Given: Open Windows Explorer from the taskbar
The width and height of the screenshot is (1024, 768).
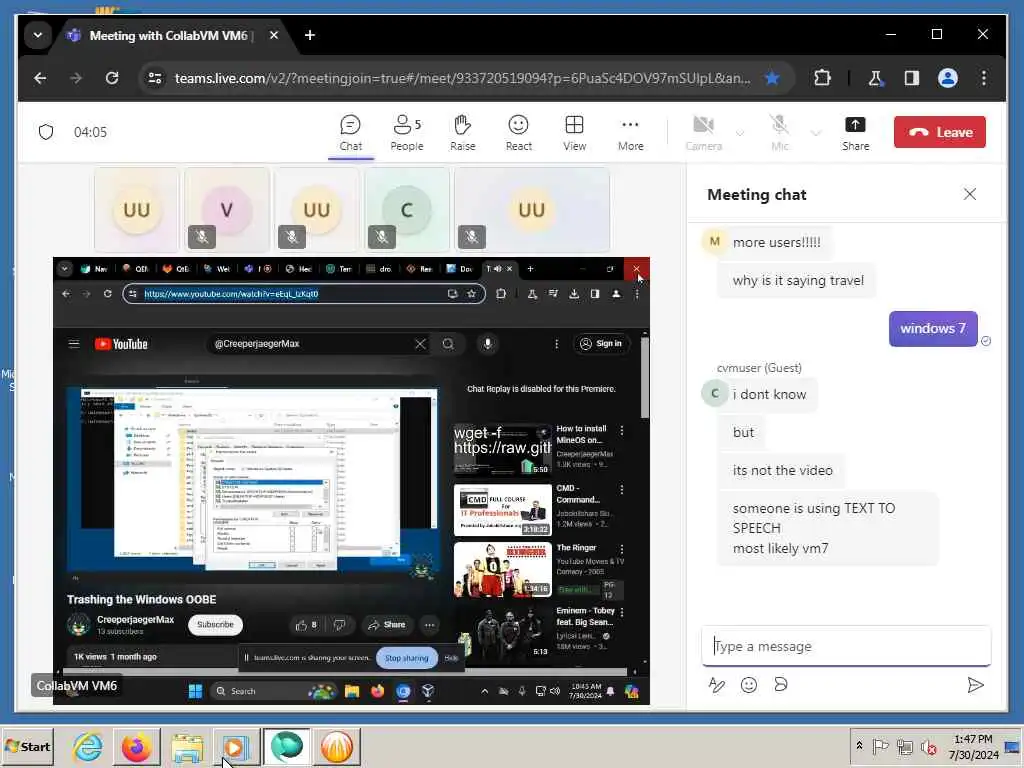Looking at the screenshot, I should [187, 746].
